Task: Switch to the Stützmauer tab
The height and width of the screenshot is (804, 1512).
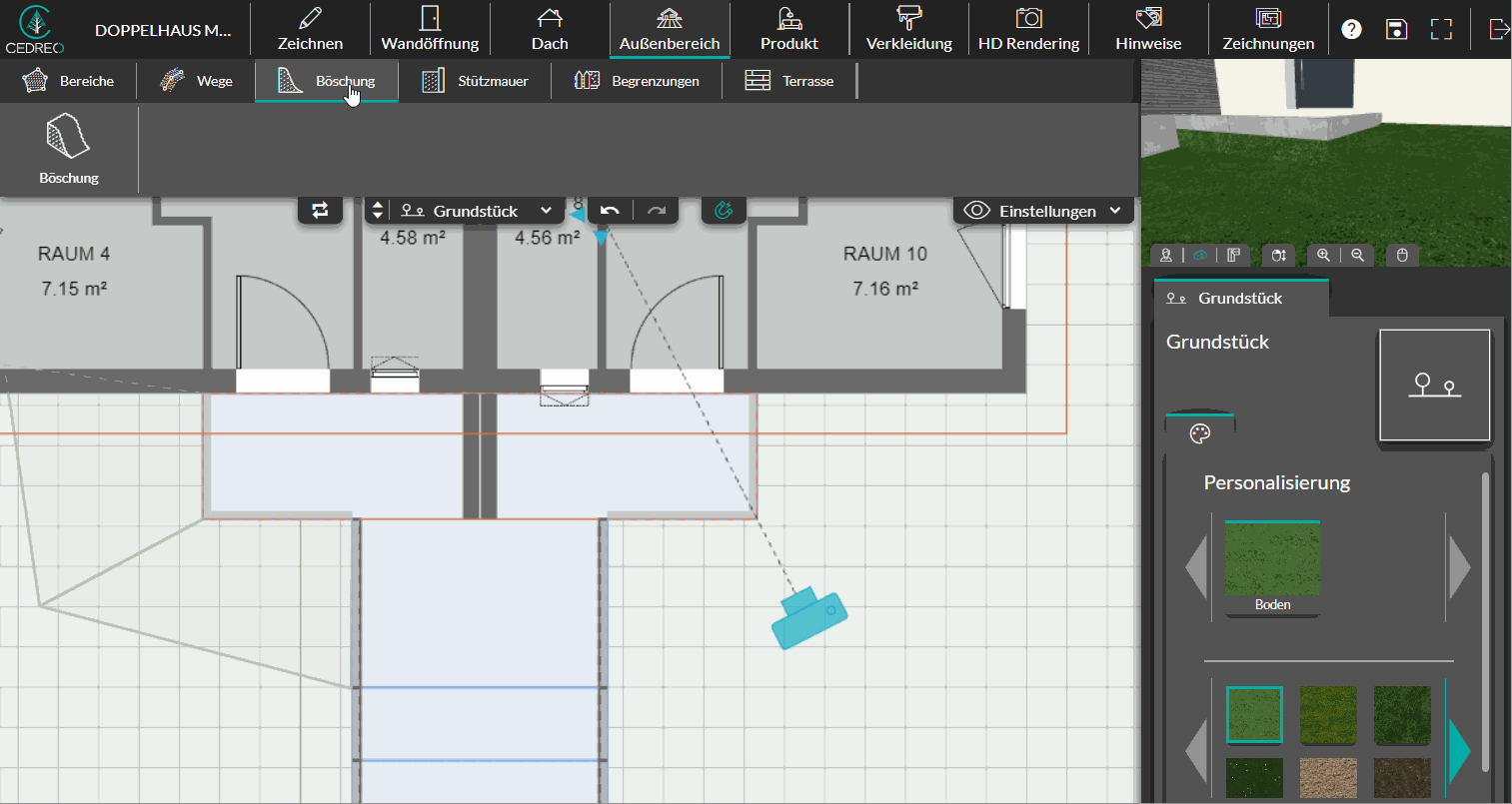Action: (475, 81)
